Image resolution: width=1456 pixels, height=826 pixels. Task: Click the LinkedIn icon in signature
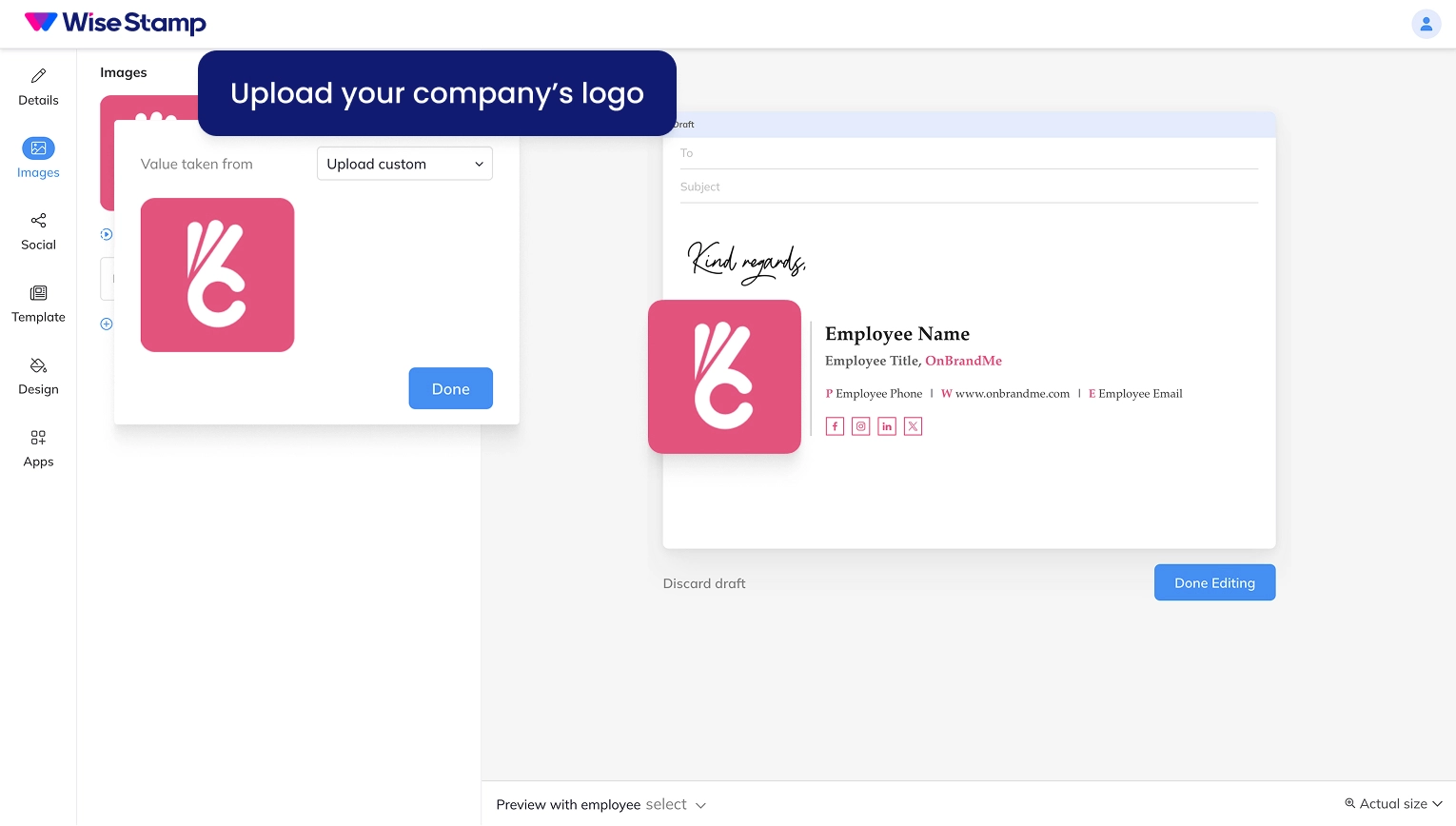point(887,426)
